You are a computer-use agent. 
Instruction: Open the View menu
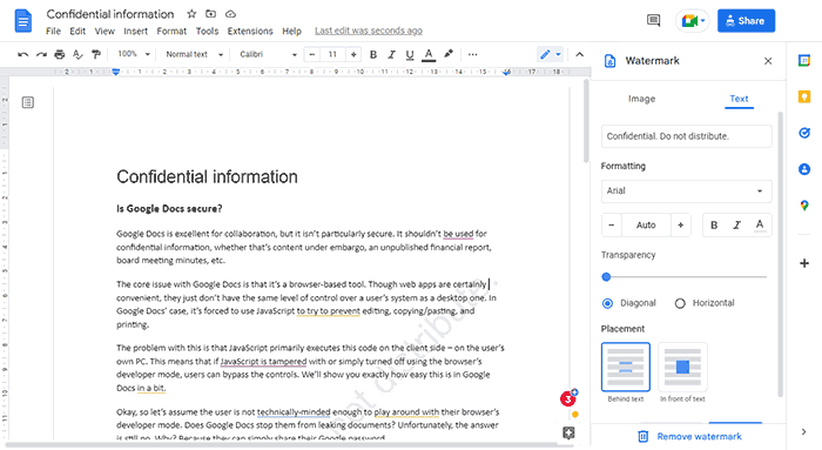(104, 31)
